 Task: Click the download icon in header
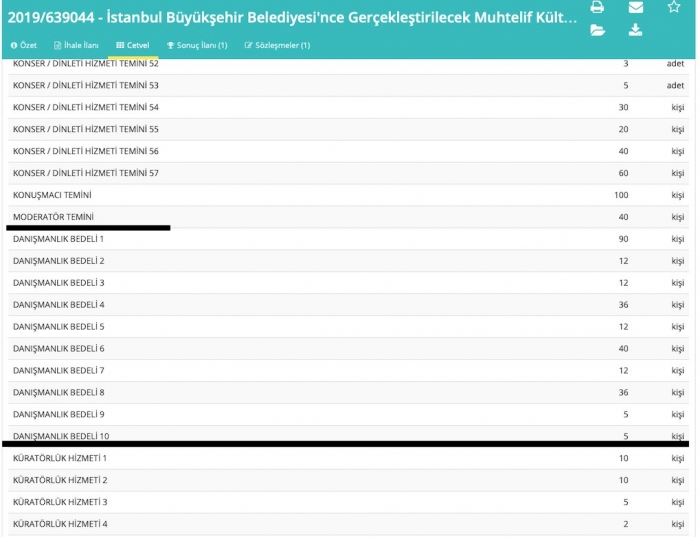(635, 30)
